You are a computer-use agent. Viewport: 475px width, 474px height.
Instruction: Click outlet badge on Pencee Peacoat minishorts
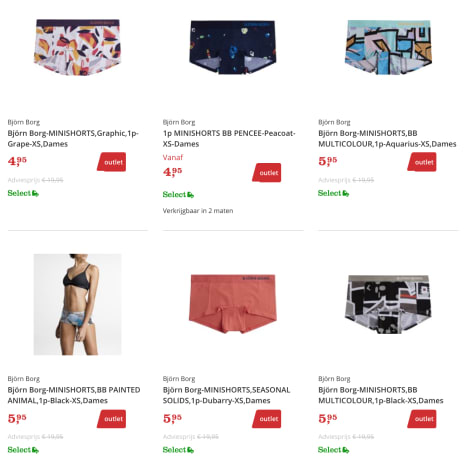(x=267, y=173)
